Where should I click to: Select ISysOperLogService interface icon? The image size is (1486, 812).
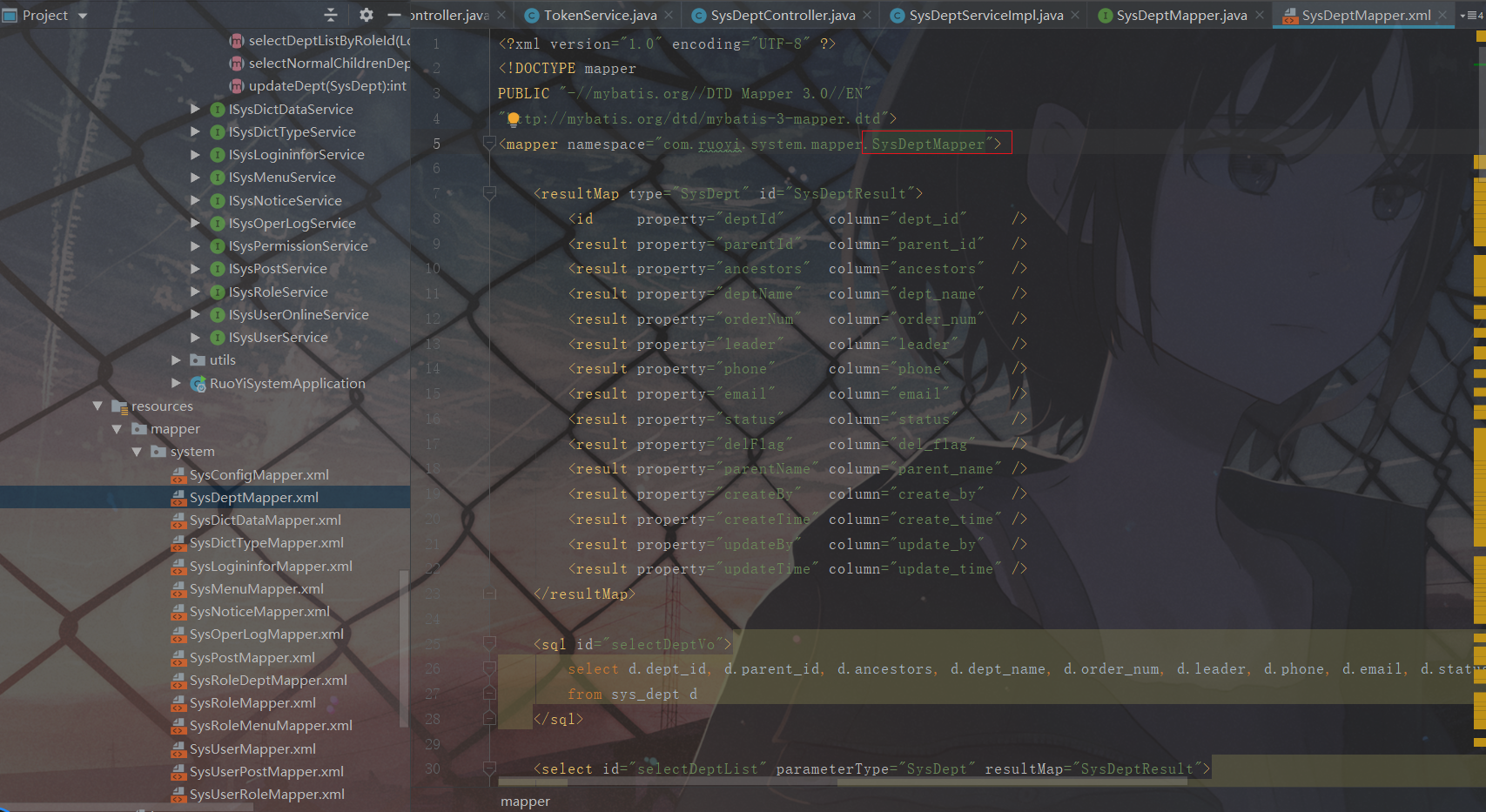[219, 223]
